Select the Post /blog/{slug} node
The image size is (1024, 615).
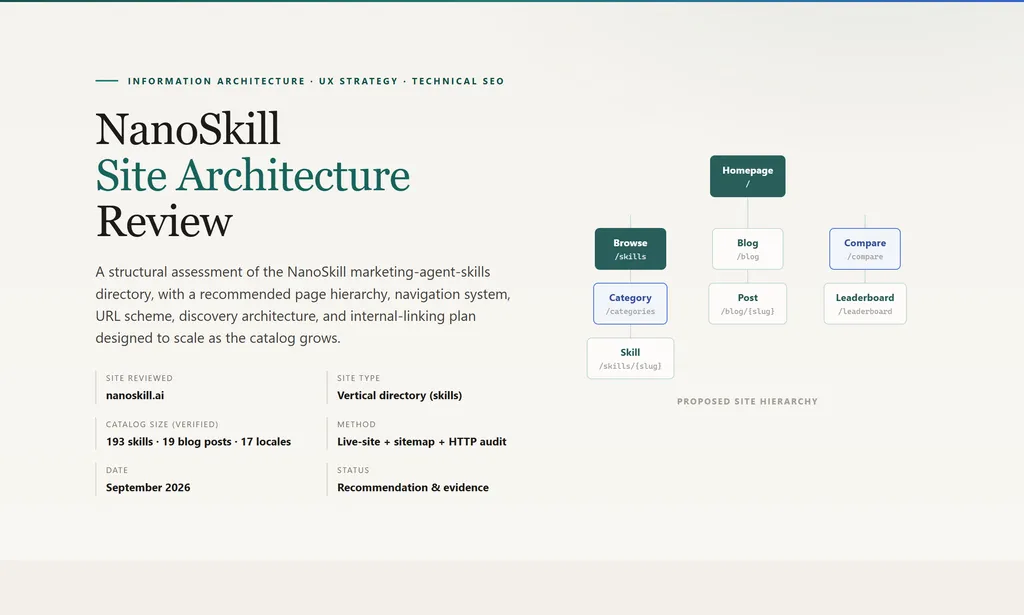pos(747,304)
